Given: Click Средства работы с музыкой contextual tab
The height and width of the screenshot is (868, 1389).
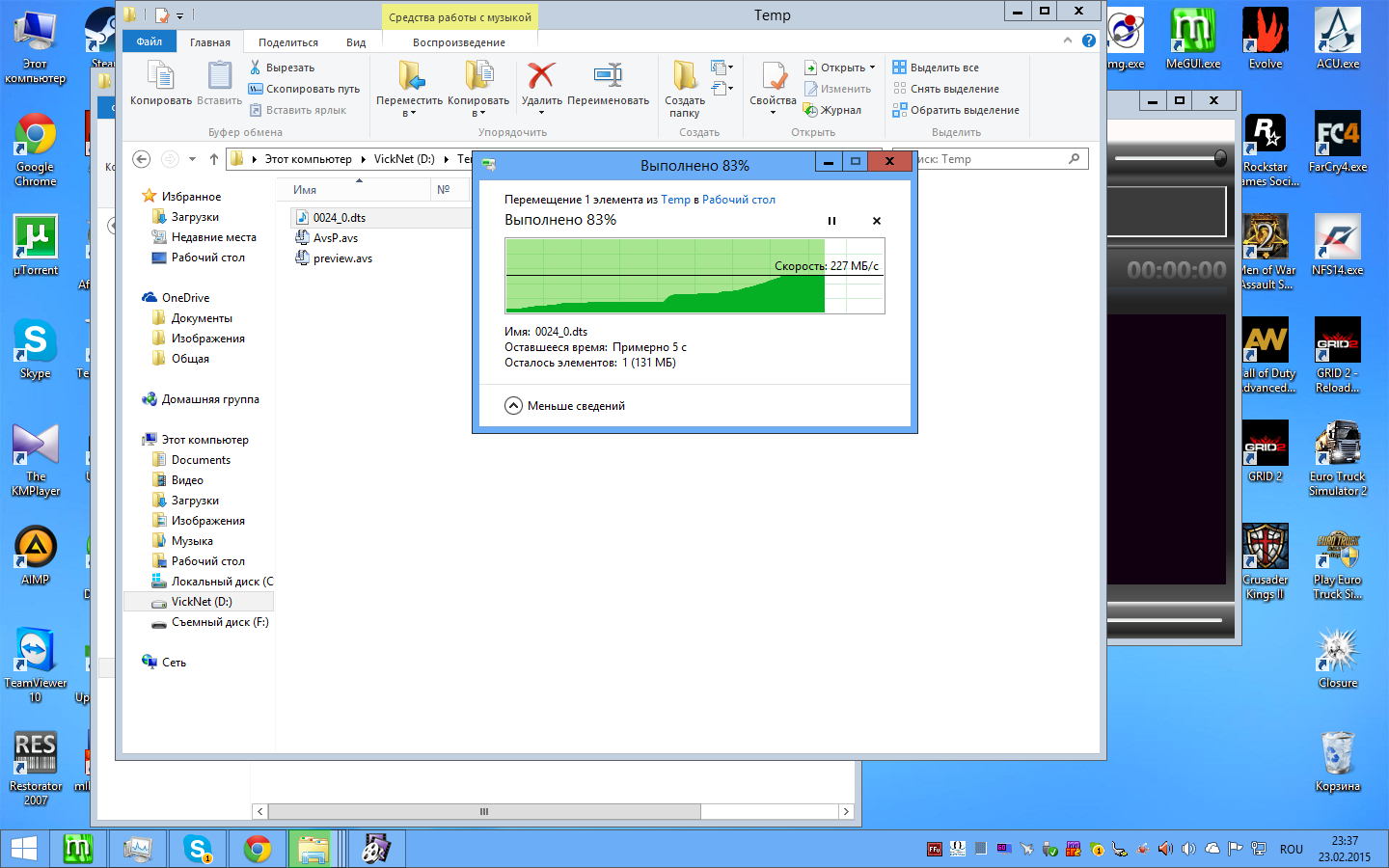Looking at the screenshot, I should tap(460, 17).
